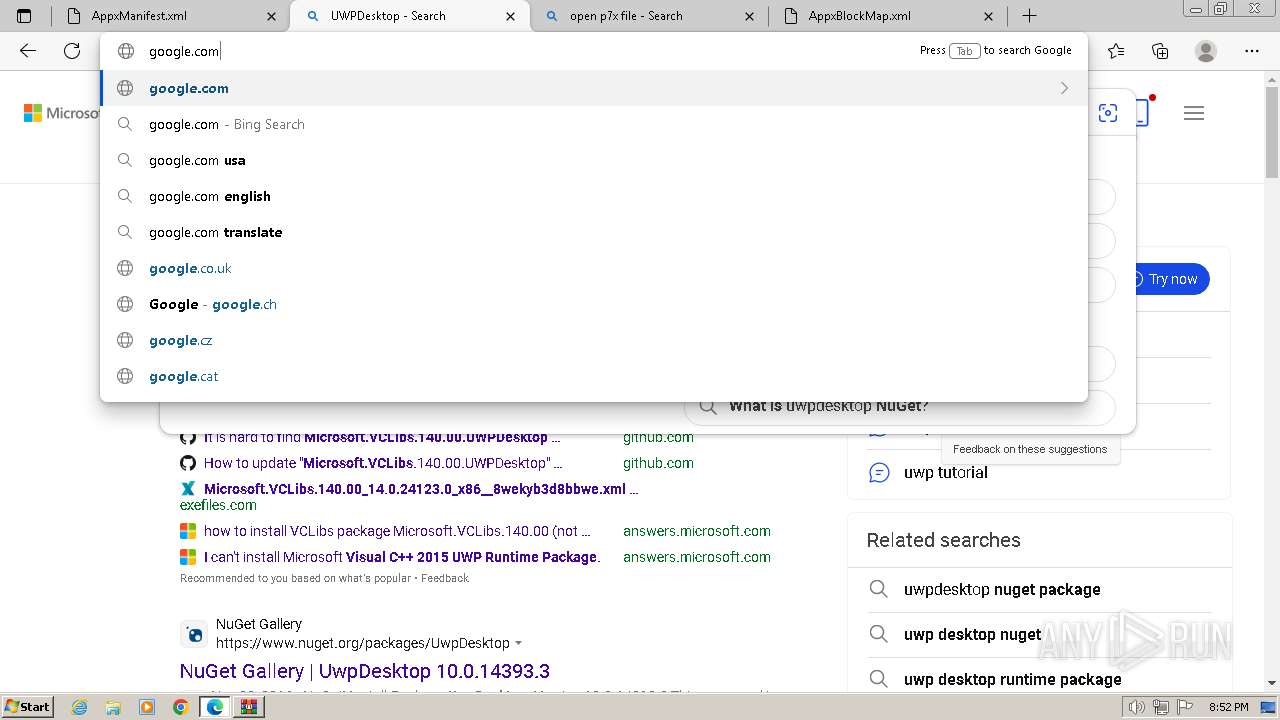Image resolution: width=1280 pixels, height=720 pixels.
Task: Search related 'uwp desktop runtime package'
Action: pyautogui.click(x=1013, y=679)
